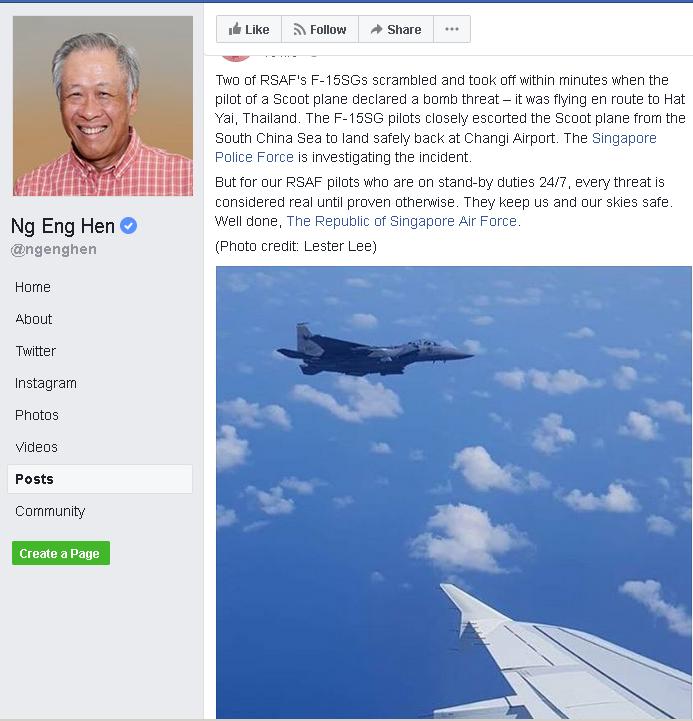The height and width of the screenshot is (721, 693).
Task: Open the Instagram tab
Action: point(46,383)
